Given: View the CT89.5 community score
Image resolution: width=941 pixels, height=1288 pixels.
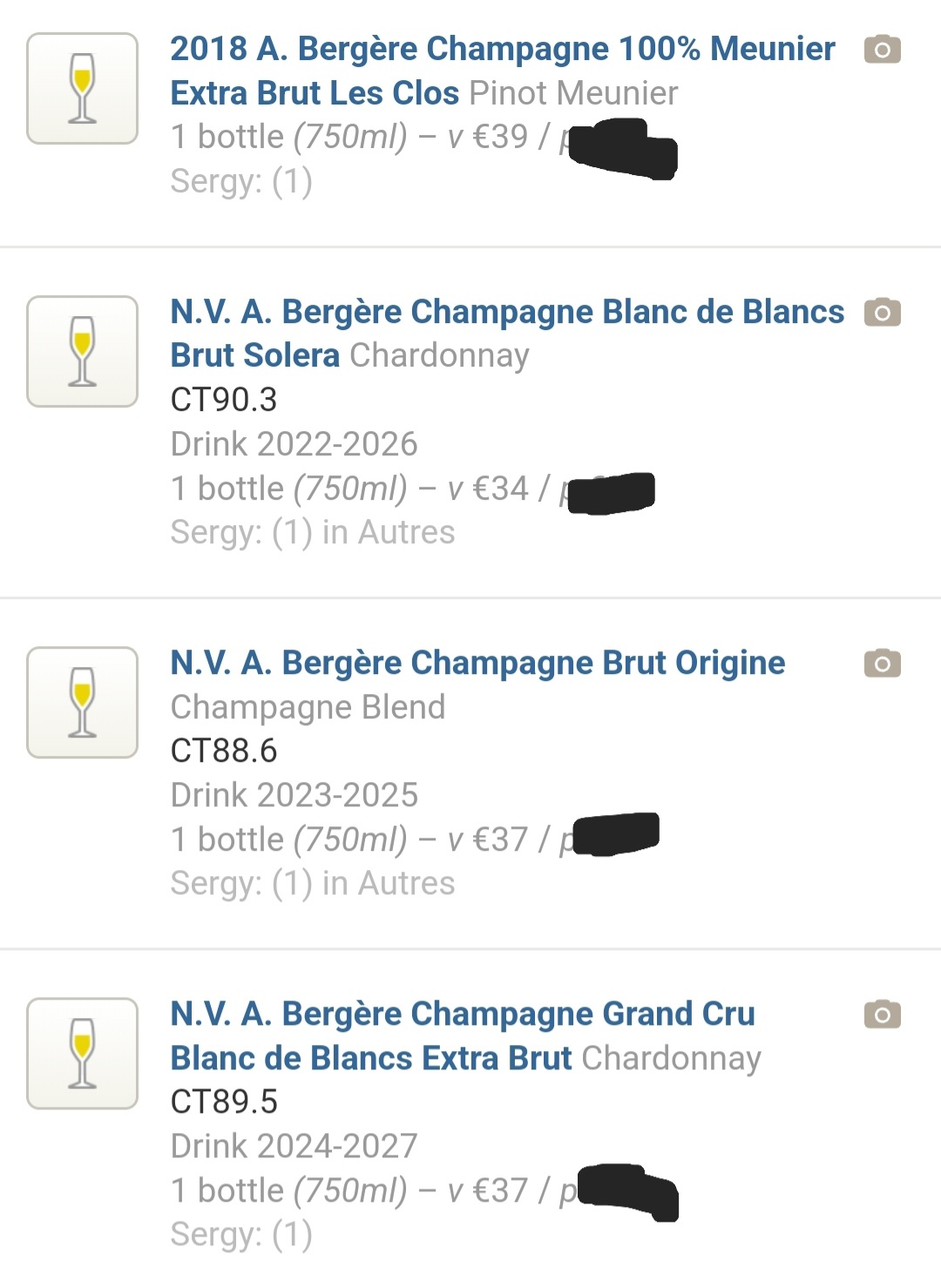Looking at the screenshot, I should pos(224,1102).
